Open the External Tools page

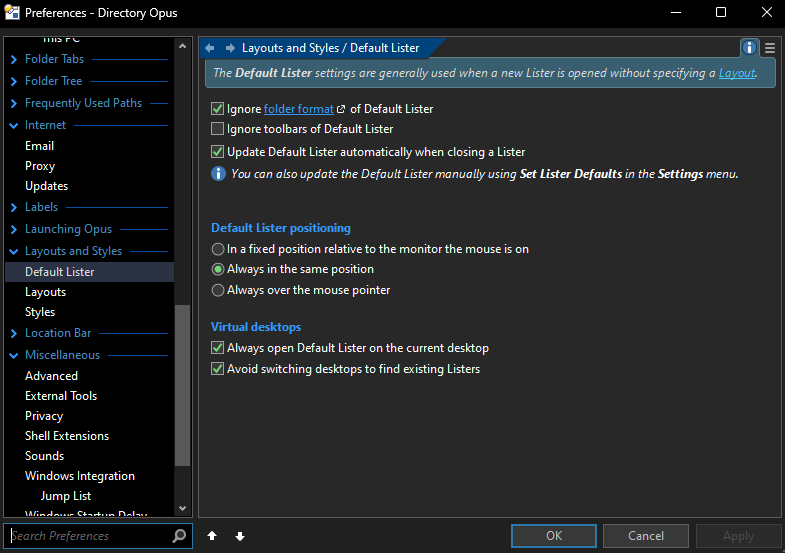90,396
